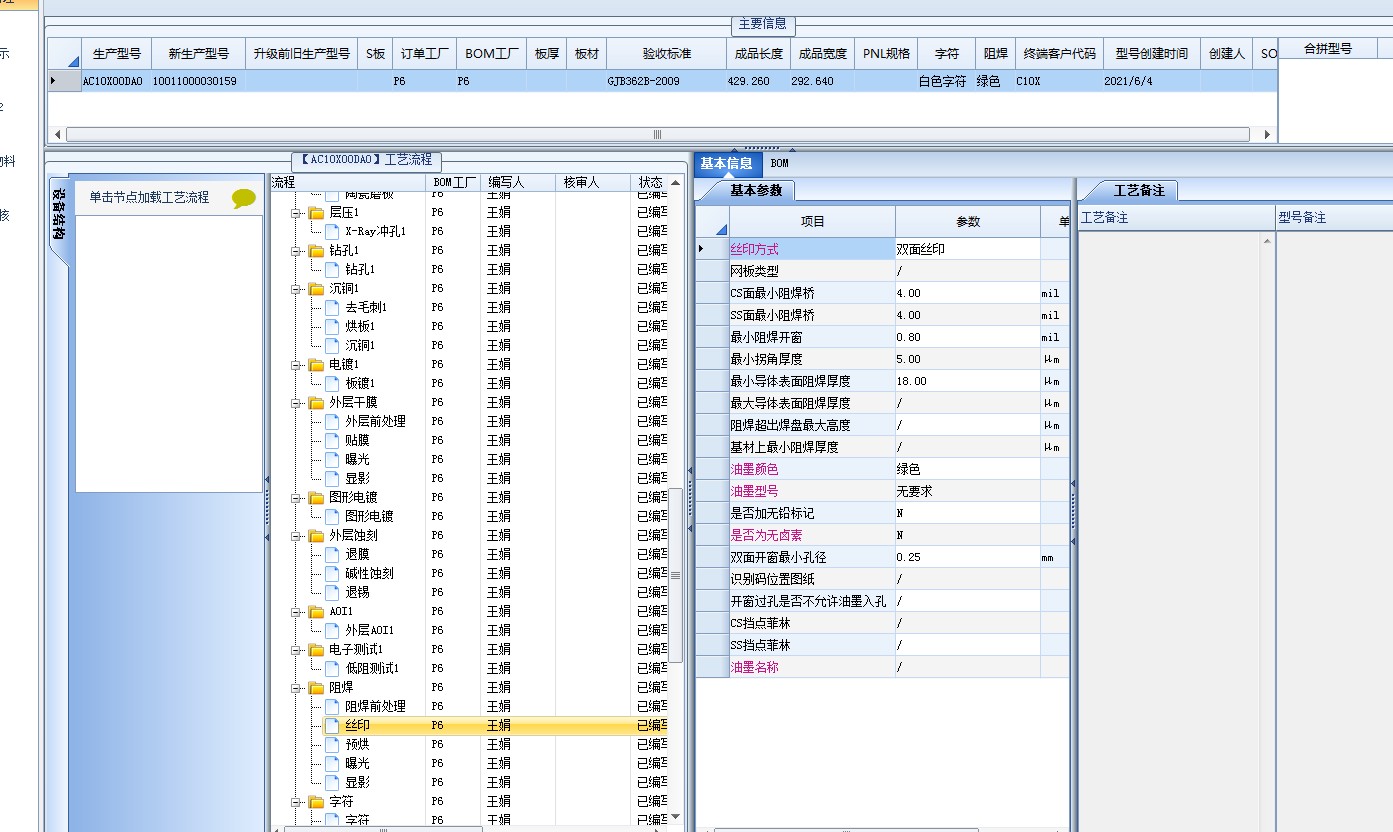This screenshot has height=832, width=1393.
Task: Click the 【AC10X00DA0】工艺流程 panel title
Action: point(366,160)
